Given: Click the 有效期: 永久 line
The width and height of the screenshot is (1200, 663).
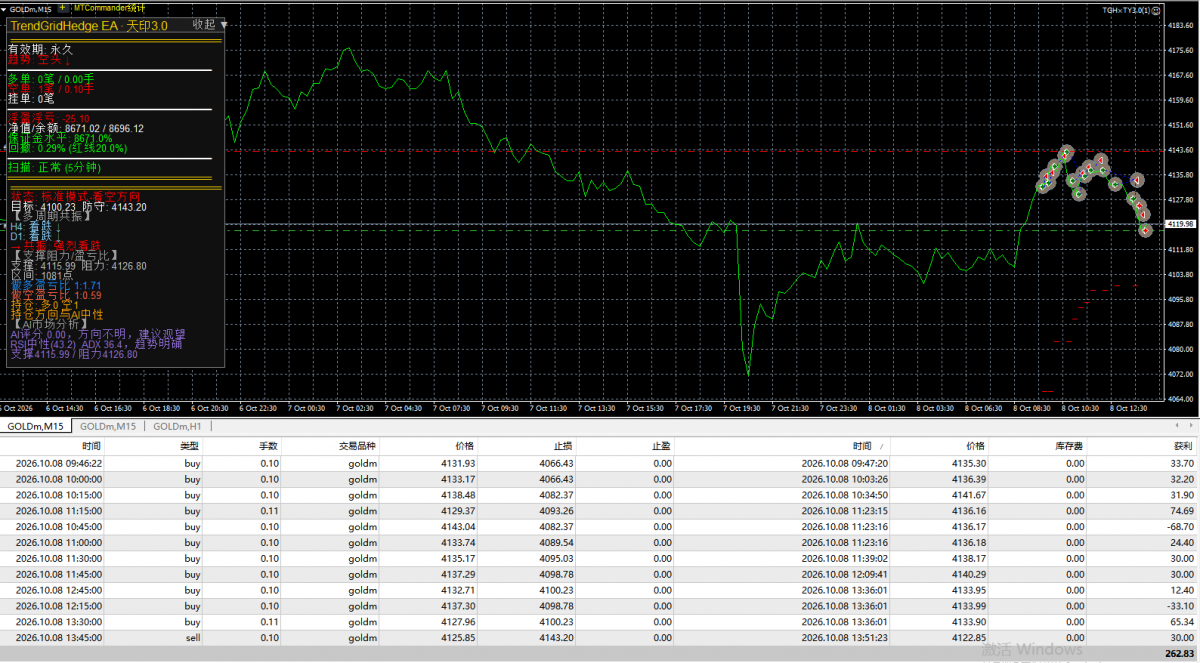Looking at the screenshot, I should tap(41, 49).
